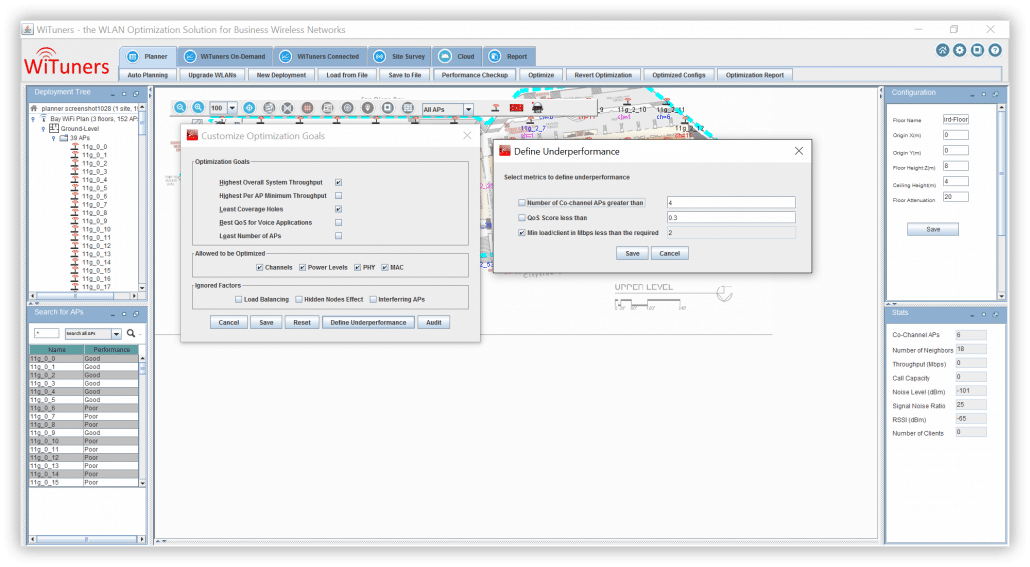
Task: Click Performance Checkup menu item
Action: coord(475,75)
